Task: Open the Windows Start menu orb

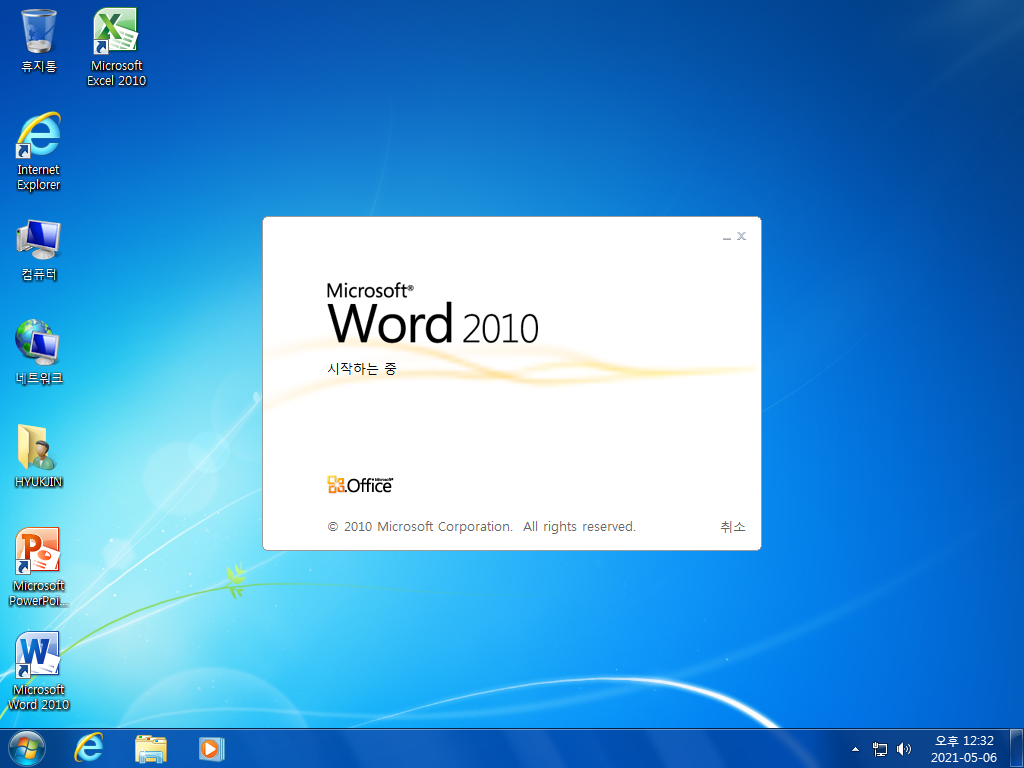Action: tap(26, 748)
